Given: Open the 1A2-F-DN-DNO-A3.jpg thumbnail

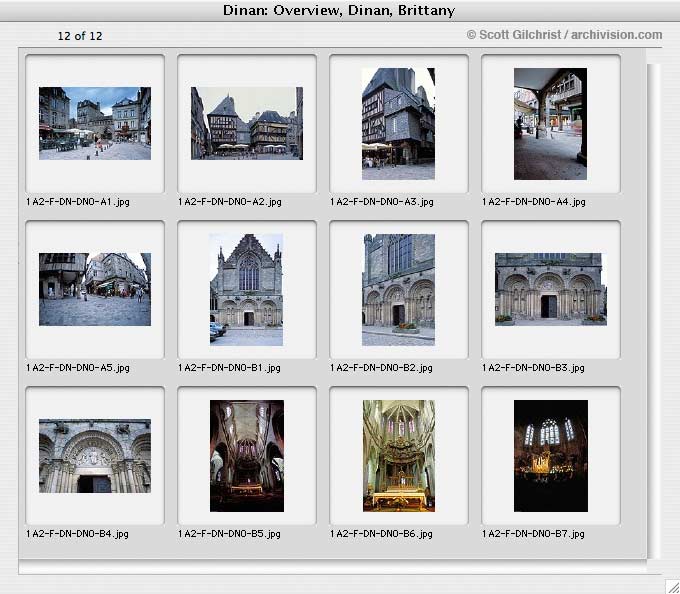Looking at the screenshot, I should pos(399,124).
